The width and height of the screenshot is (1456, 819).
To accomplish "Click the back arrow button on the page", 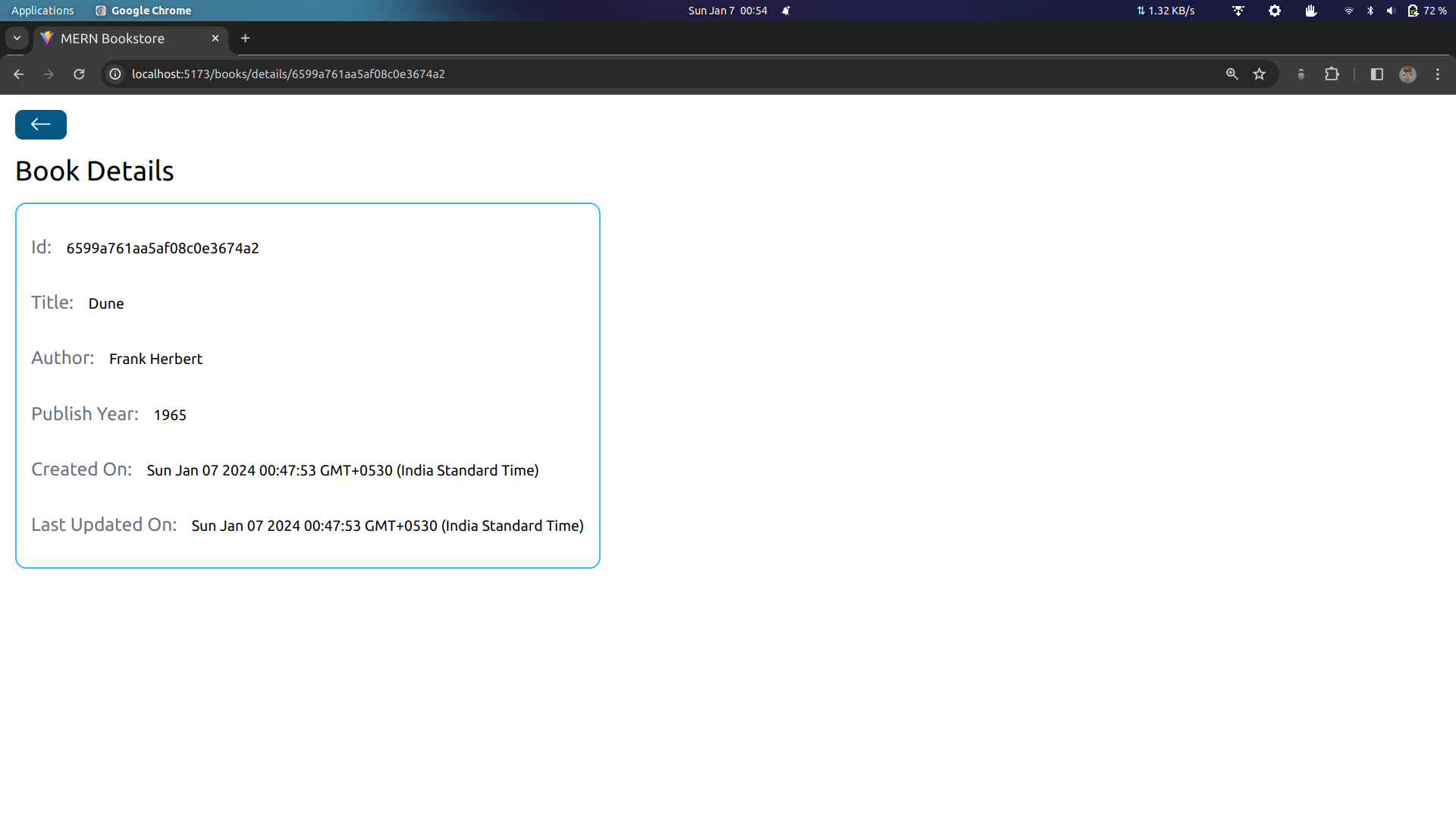I will coord(40,124).
